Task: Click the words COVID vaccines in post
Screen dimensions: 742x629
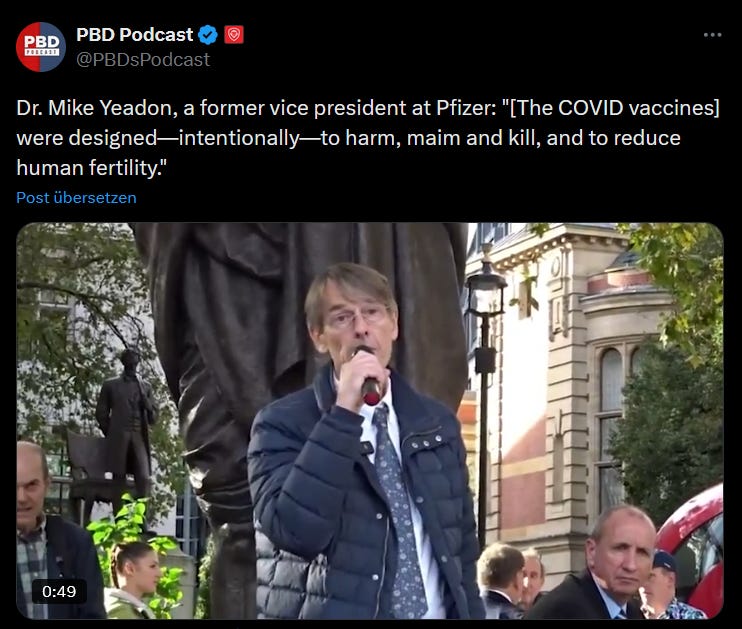Action: [x=637, y=108]
